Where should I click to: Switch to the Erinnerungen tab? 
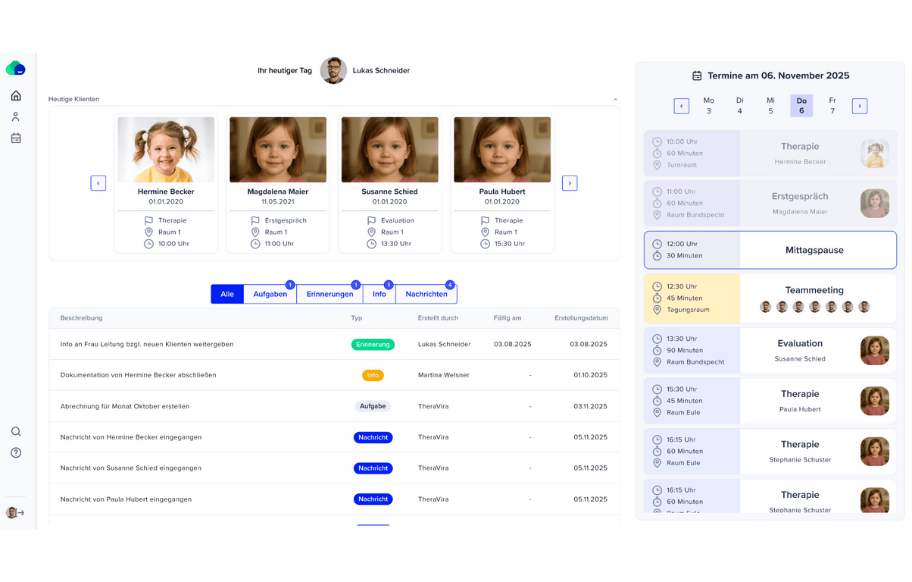tap(329, 294)
